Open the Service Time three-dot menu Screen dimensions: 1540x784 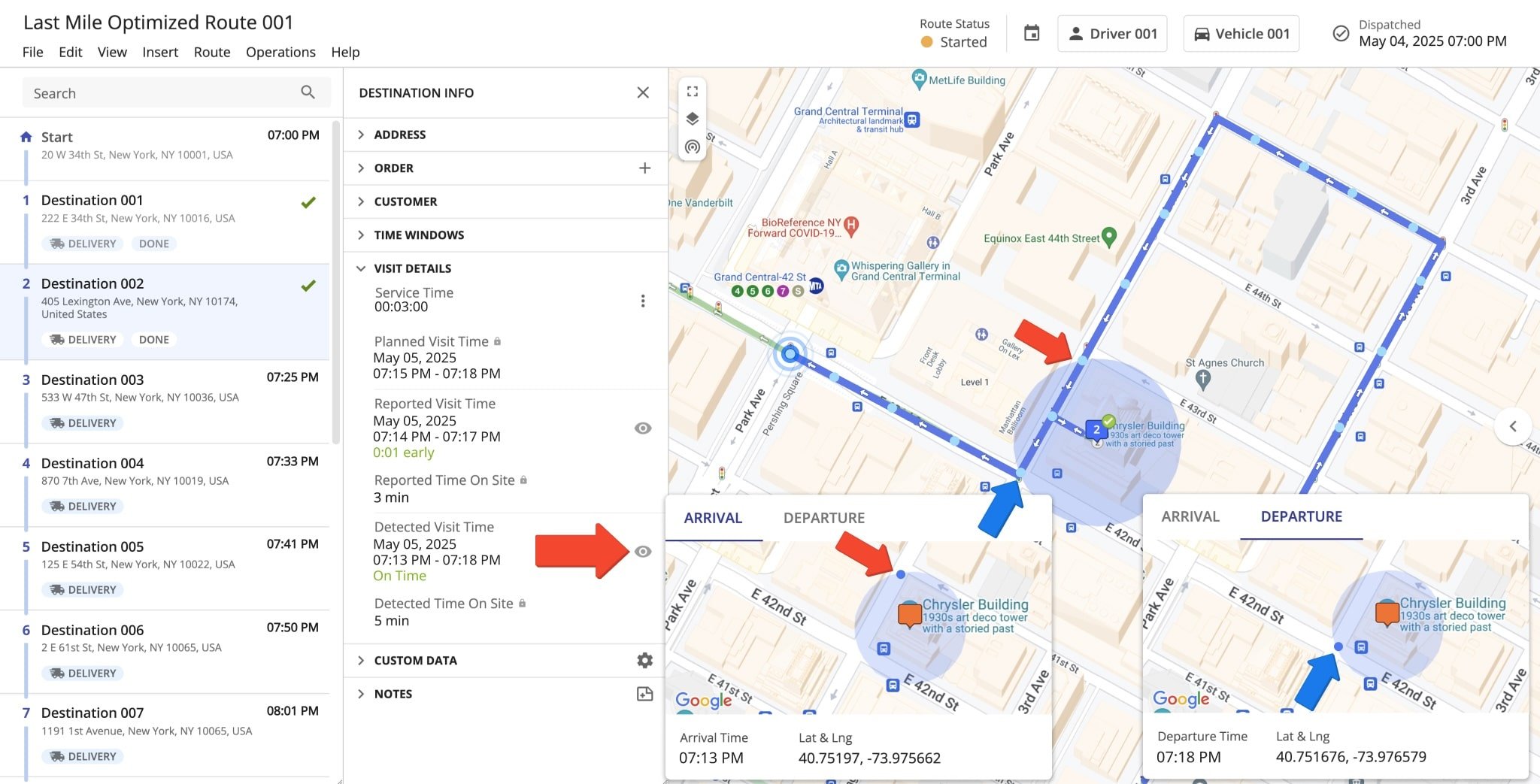643,301
